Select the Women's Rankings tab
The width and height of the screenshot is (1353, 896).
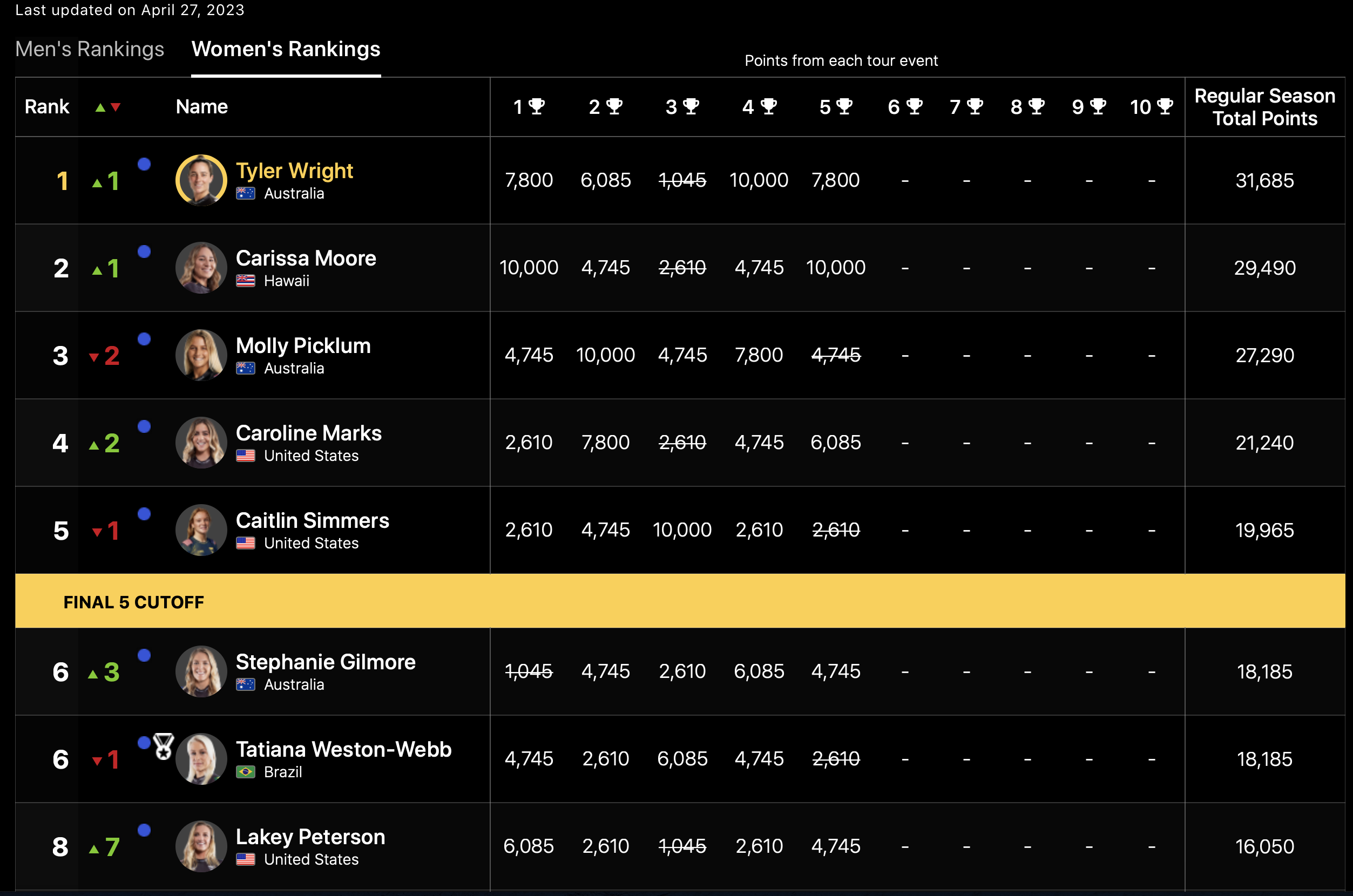coord(286,49)
